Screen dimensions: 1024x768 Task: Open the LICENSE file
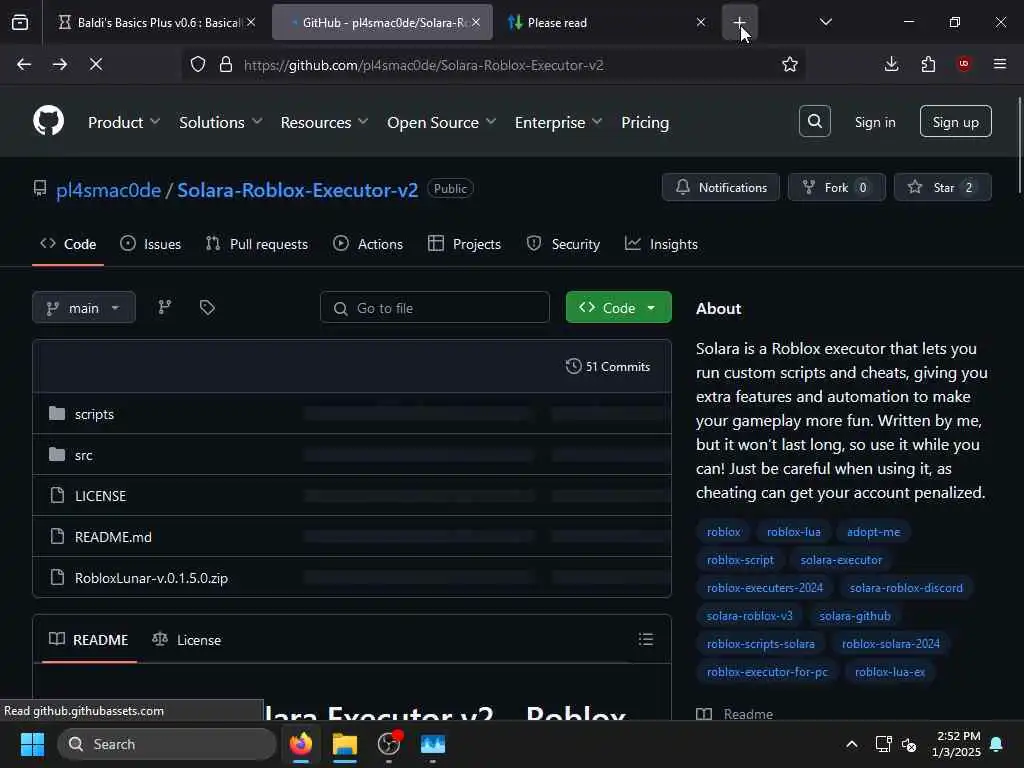(101, 496)
